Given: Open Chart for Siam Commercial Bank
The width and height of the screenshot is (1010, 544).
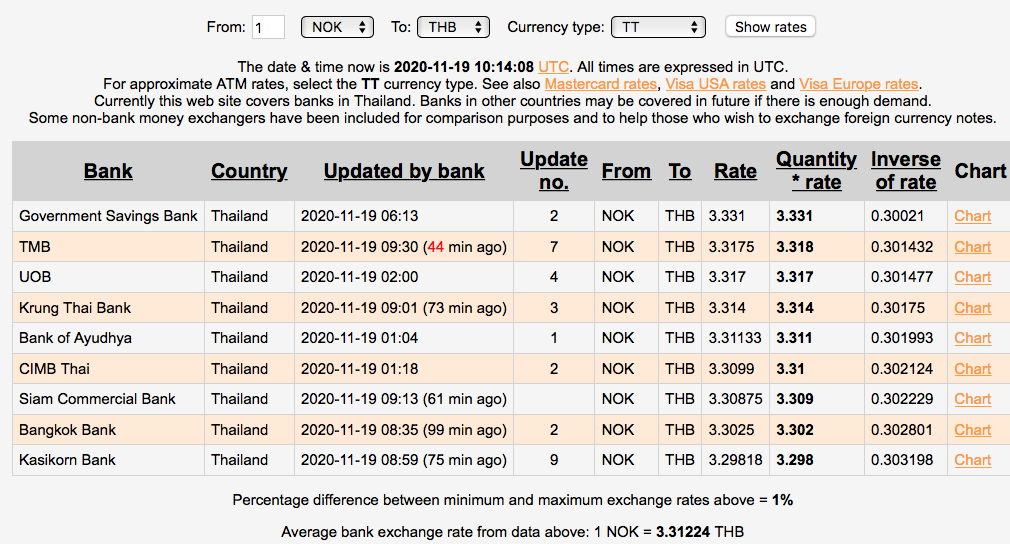Looking at the screenshot, I should [972, 399].
